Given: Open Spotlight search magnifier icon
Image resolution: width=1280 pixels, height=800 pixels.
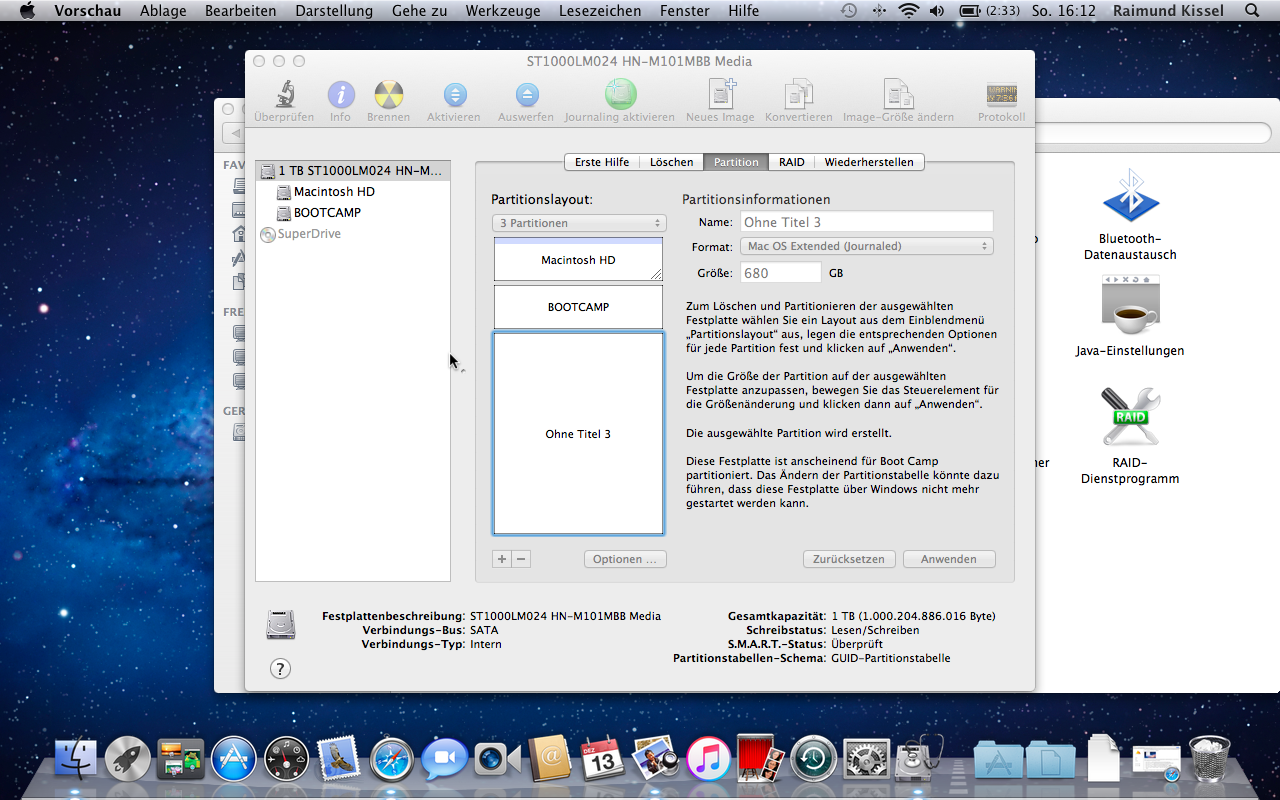Looking at the screenshot, I should click(x=1252, y=11).
